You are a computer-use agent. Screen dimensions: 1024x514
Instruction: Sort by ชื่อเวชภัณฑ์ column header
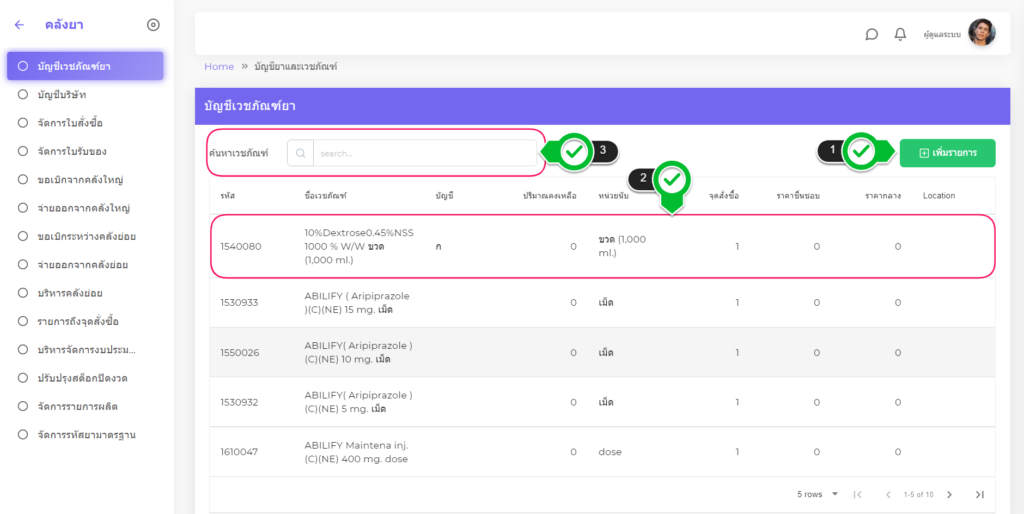click(x=325, y=195)
